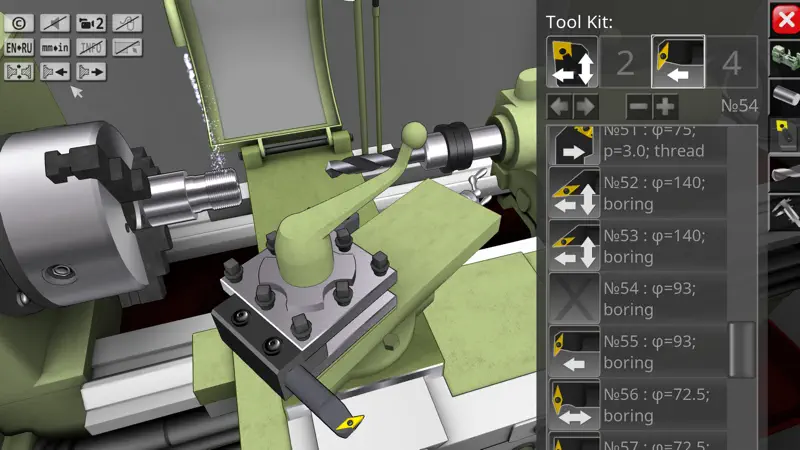
Task: Toggle units with mm/in button
Action: pyautogui.click(x=55, y=47)
